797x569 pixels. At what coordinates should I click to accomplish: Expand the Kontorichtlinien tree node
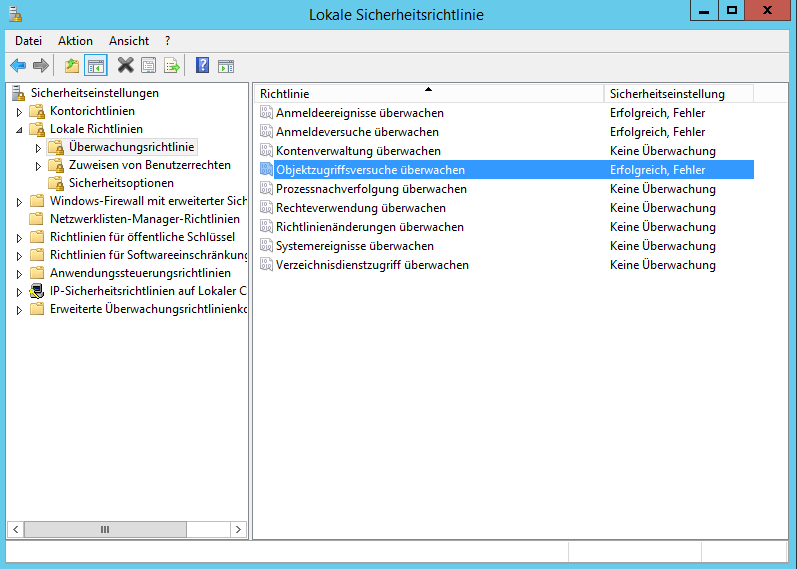pos(18,111)
